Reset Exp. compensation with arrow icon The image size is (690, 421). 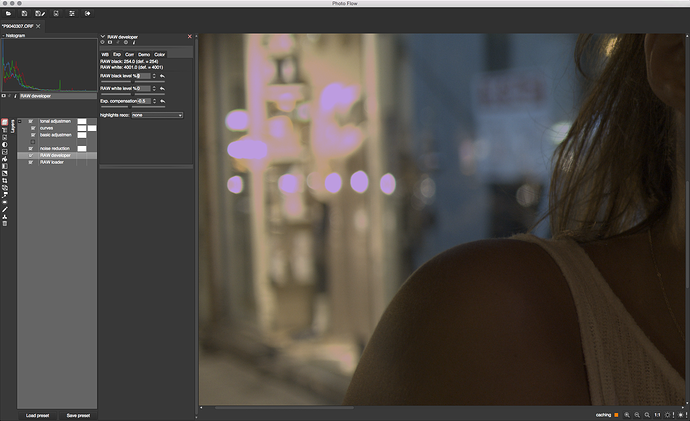pyautogui.click(x=162, y=102)
